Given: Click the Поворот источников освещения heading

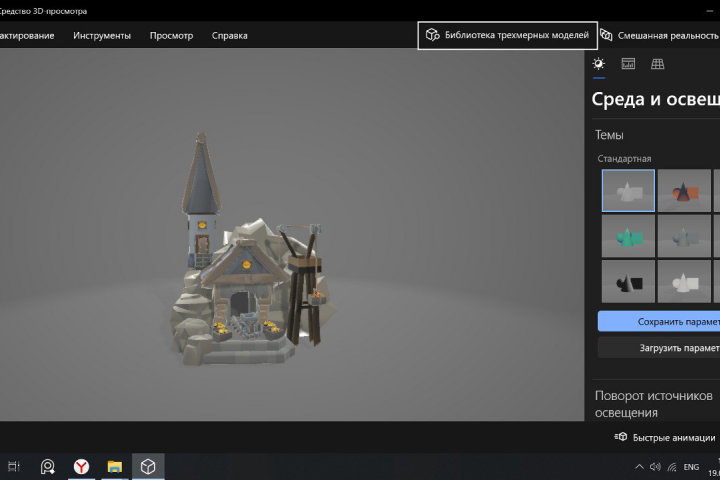Looking at the screenshot, I should (x=653, y=404).
